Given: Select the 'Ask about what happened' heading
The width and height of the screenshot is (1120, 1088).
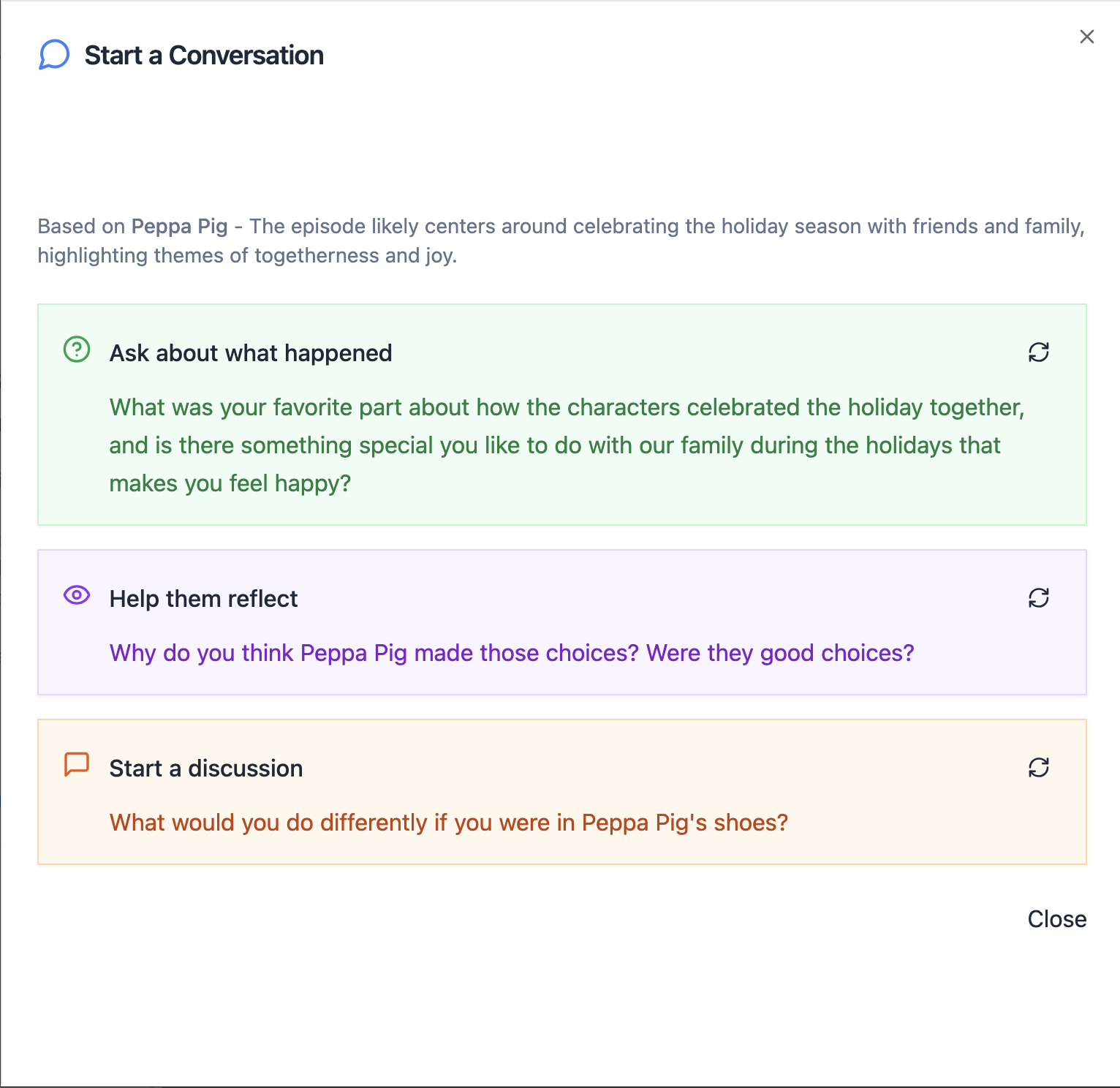Looking at the screenshot, I should click(251, 353).
